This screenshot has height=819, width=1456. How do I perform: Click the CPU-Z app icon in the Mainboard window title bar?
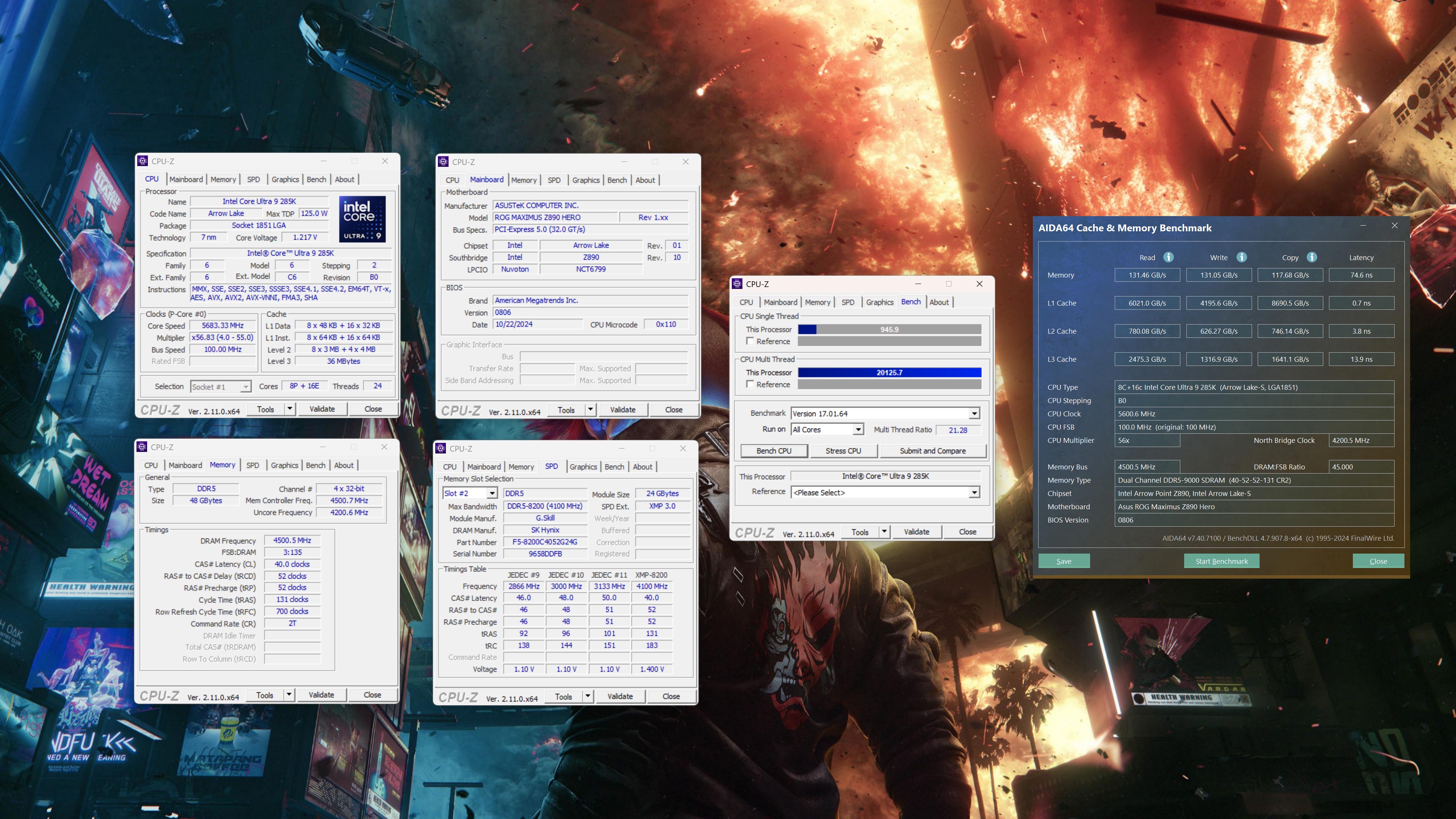(x=444, y=162)
